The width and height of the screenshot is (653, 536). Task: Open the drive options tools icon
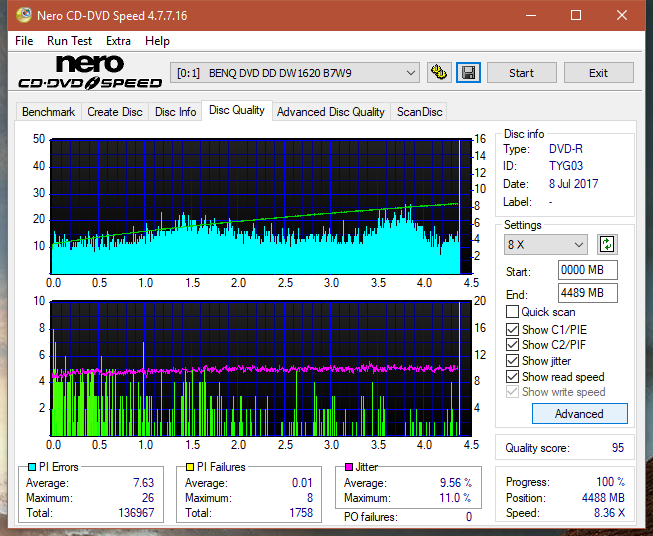(x=439, y=73)
